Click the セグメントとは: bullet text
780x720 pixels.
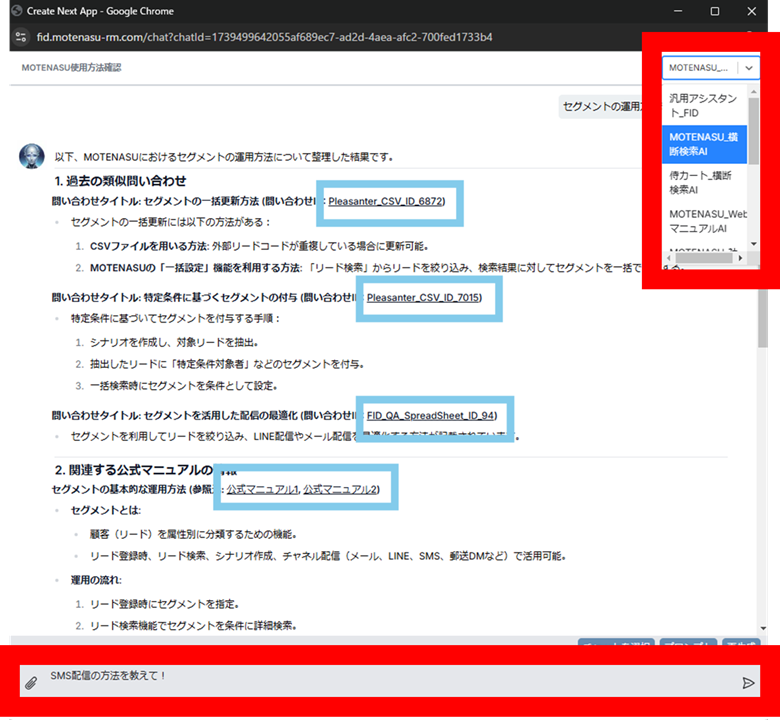106,511
